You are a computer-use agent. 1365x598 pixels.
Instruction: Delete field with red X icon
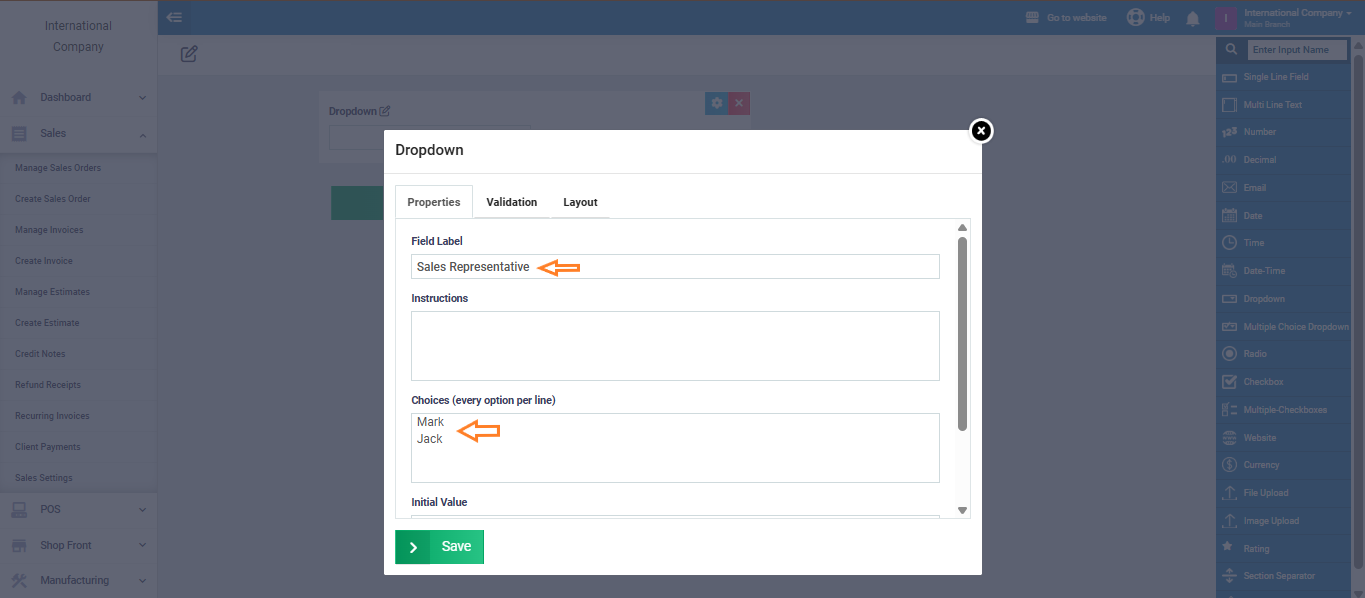tap(739, 103)
